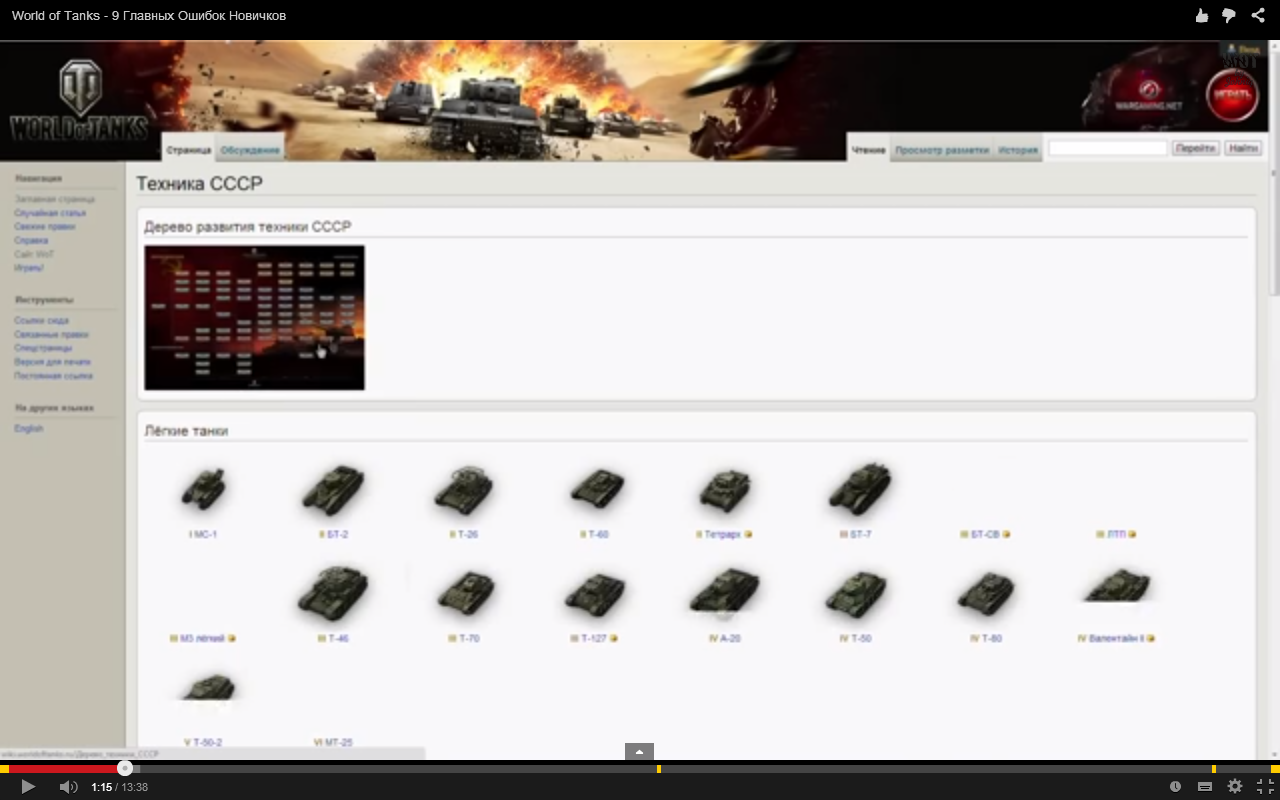Viewport: 1280px width, 800px height.
Task: Toggle subtitles/captions icon in player
Action: (x=1205, y=787)
